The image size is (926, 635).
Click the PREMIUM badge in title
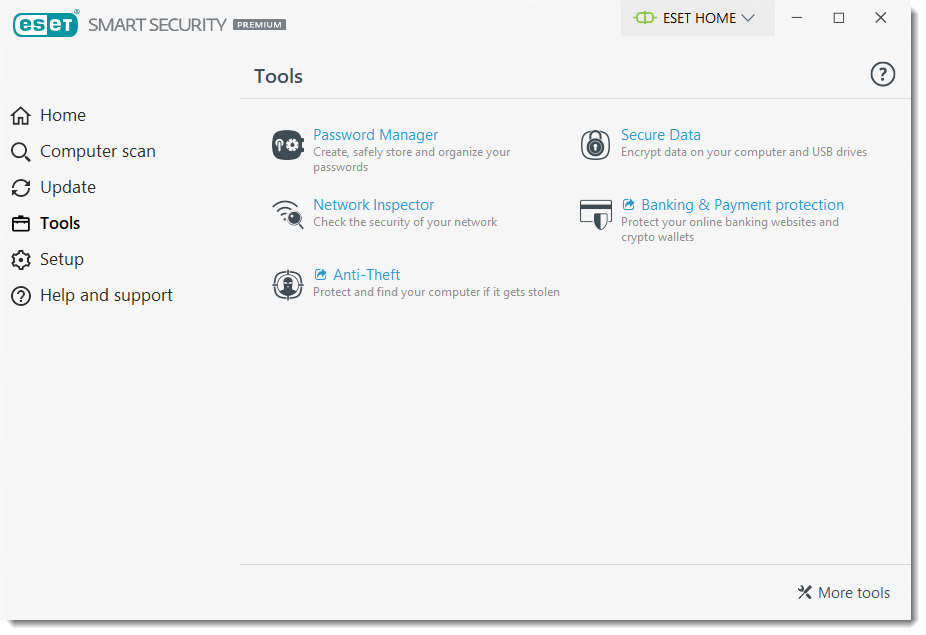(x=259, y=25)
